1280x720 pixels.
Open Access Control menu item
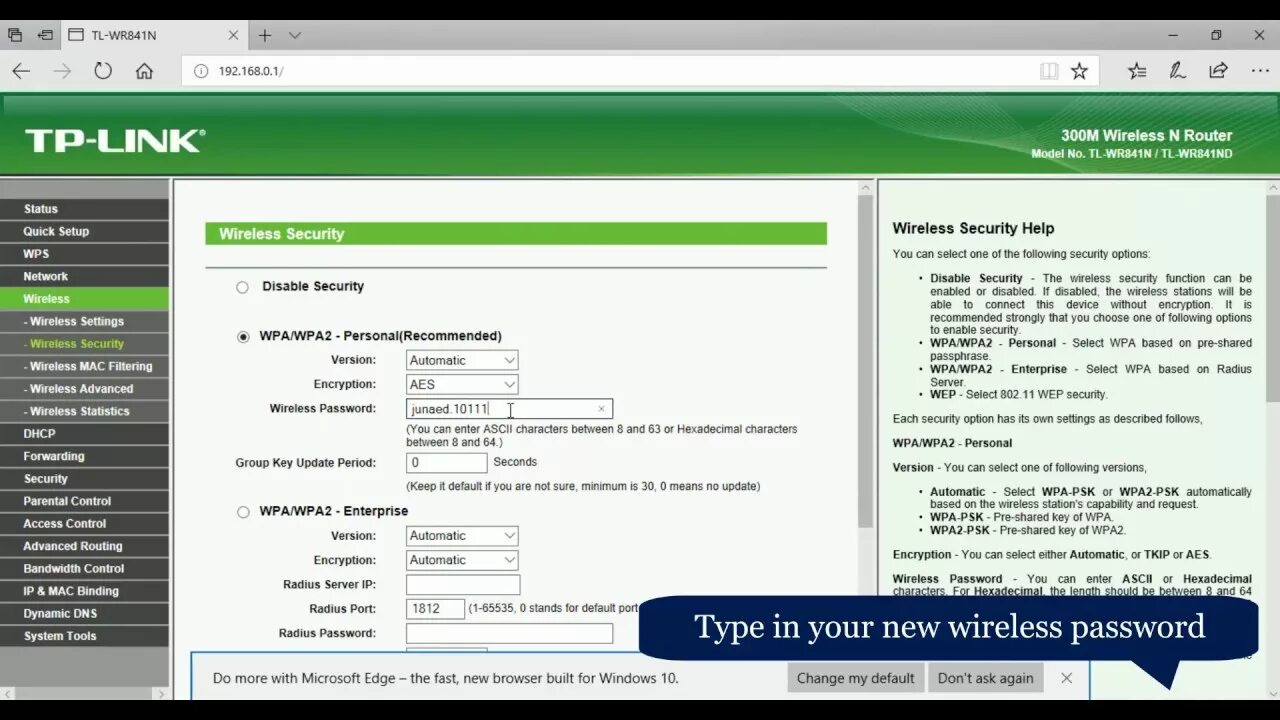coord(84,524)
